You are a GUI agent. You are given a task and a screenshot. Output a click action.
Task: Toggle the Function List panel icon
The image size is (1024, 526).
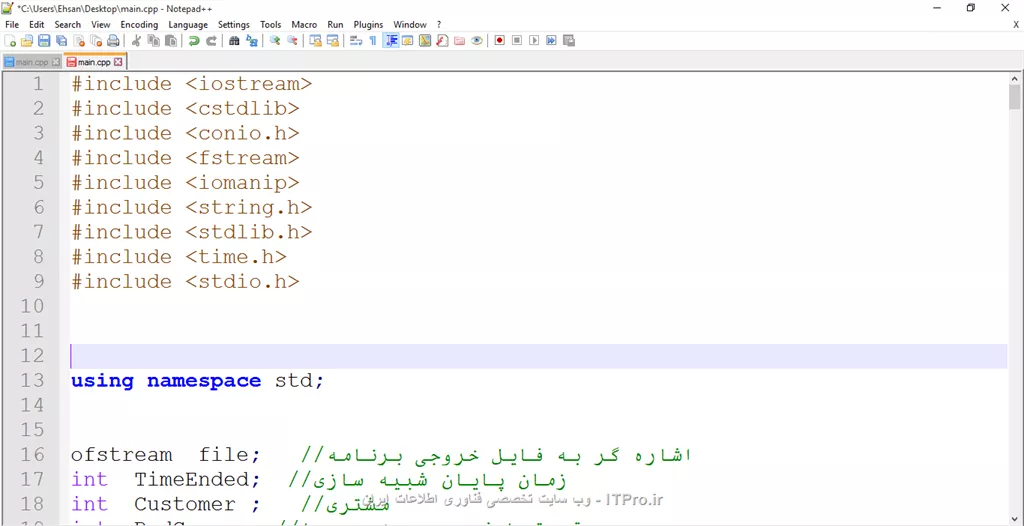442,41
